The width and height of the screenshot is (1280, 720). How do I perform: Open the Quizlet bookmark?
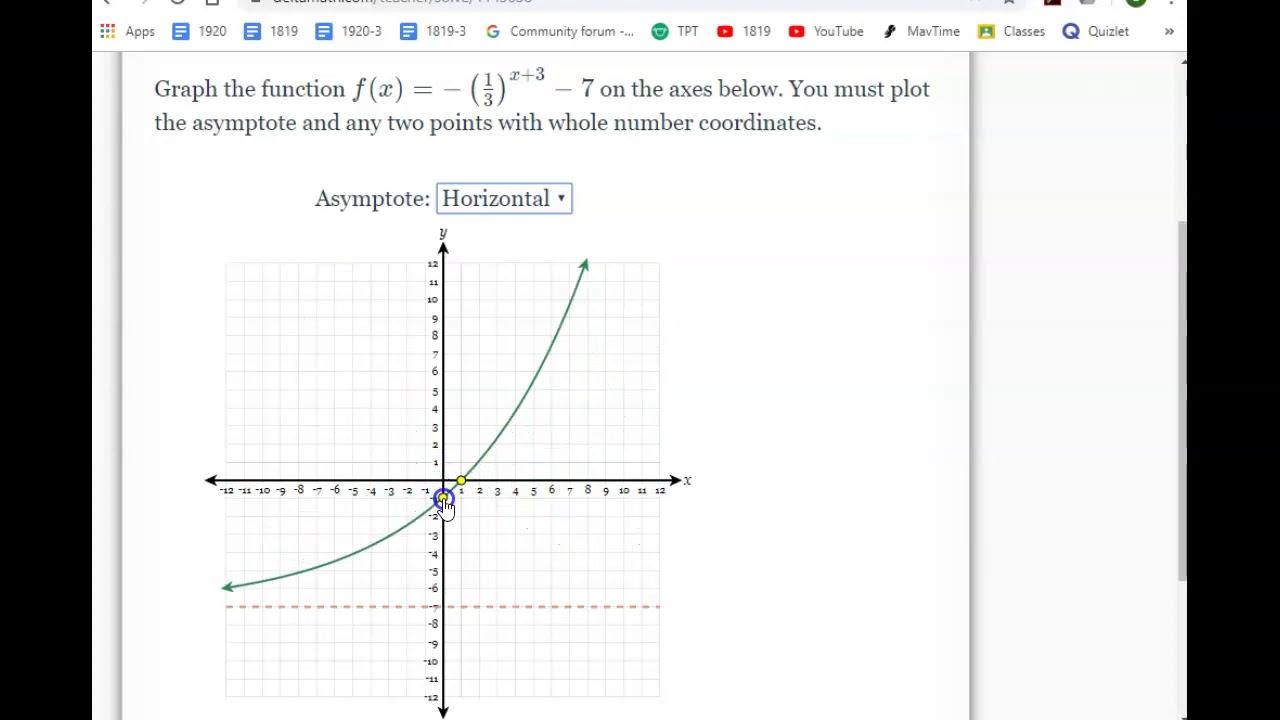click(1096, 31)
